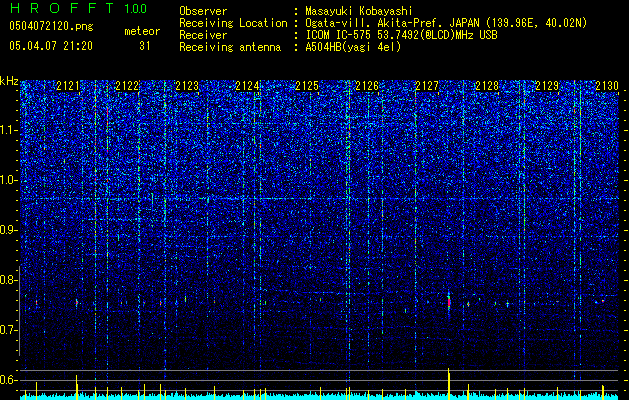
Task: Click the gray frequency range bar beside 0.8 kHz
Action: (20, 310)
